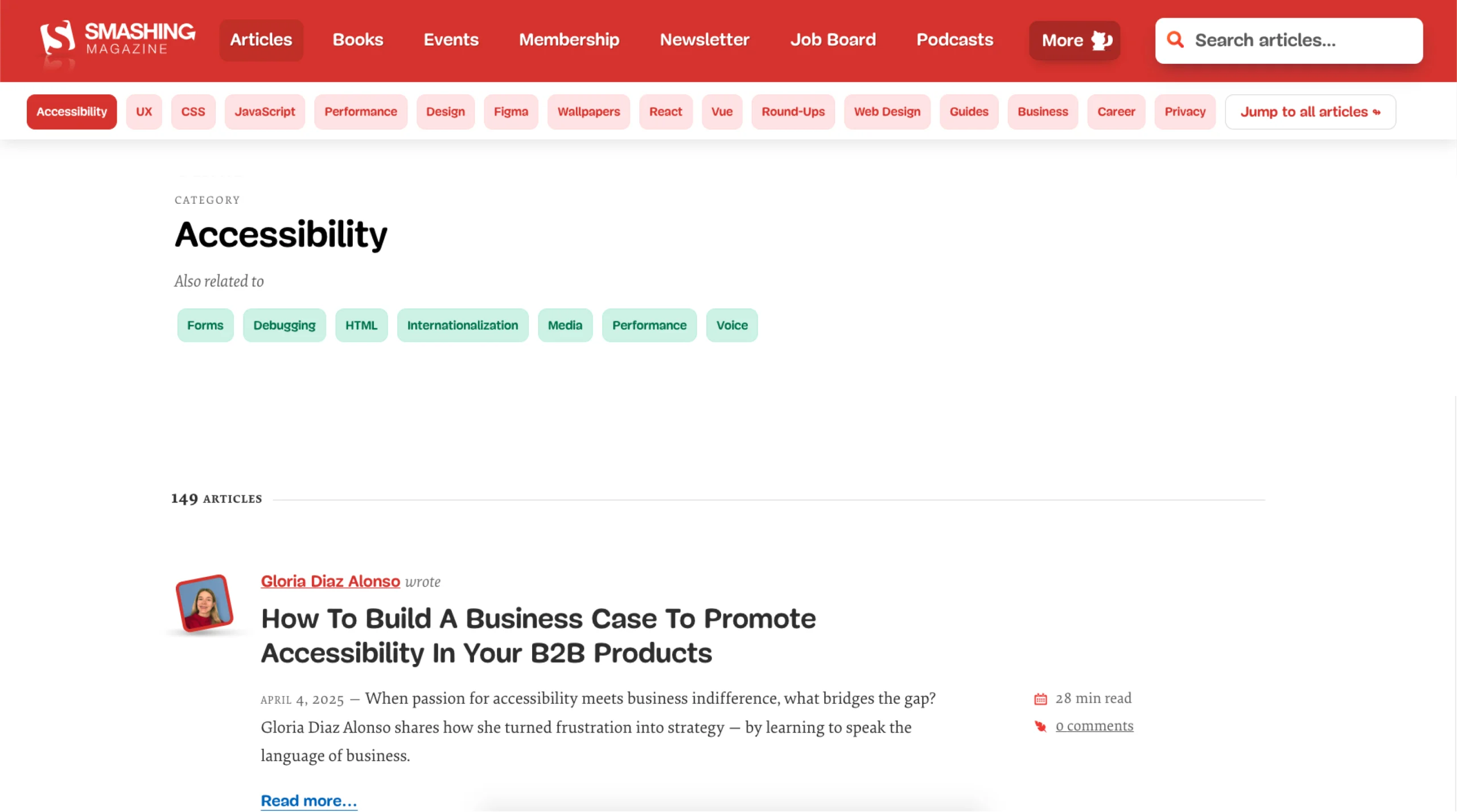
Task: Focus the Search articles field
Action: tap(1289, 40)
